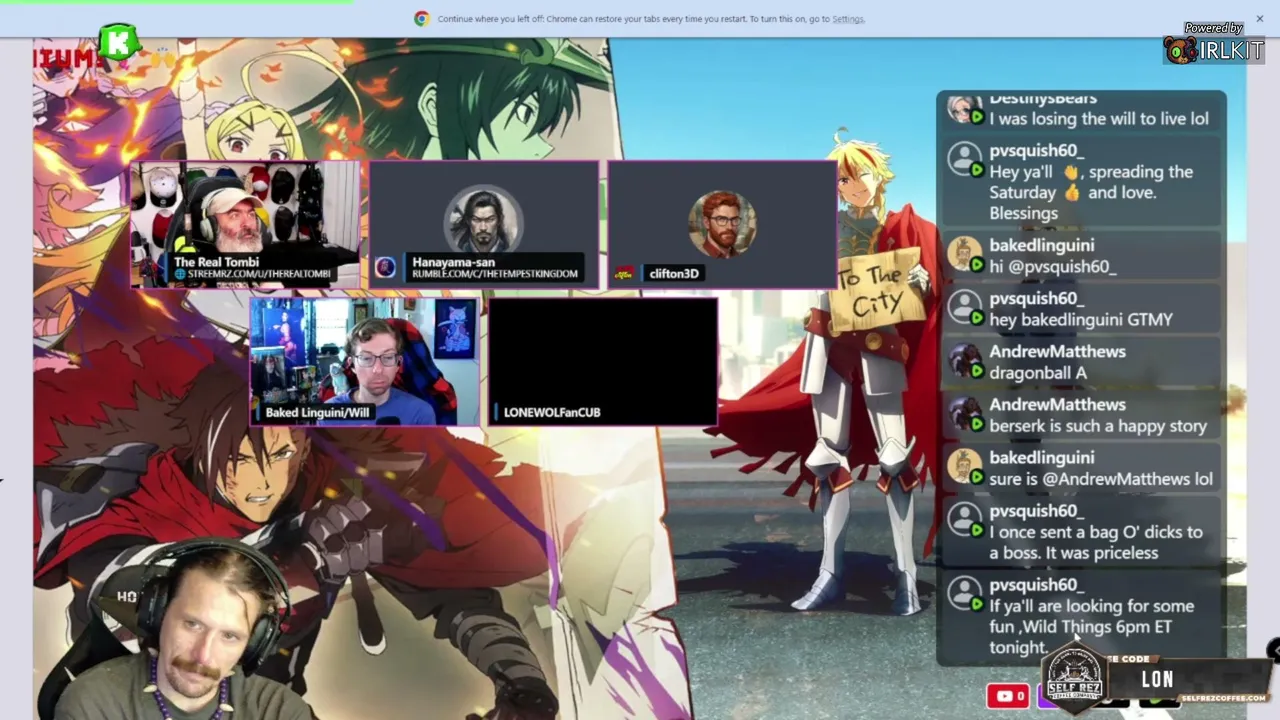Click The Real Tombi name label
Screen dimensions: 1280x720
pos(216,262)
